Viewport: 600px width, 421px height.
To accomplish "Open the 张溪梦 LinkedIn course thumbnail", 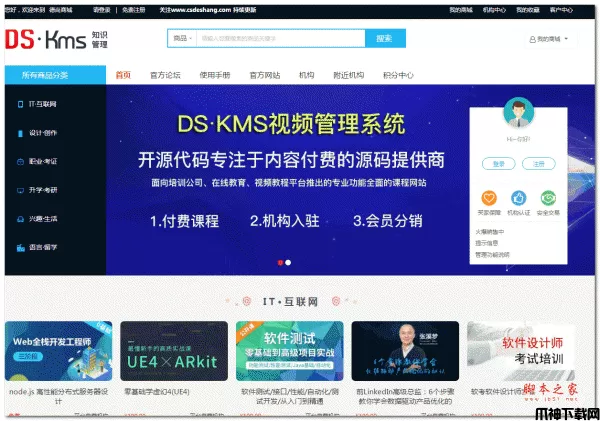I will tap(405, 351).
